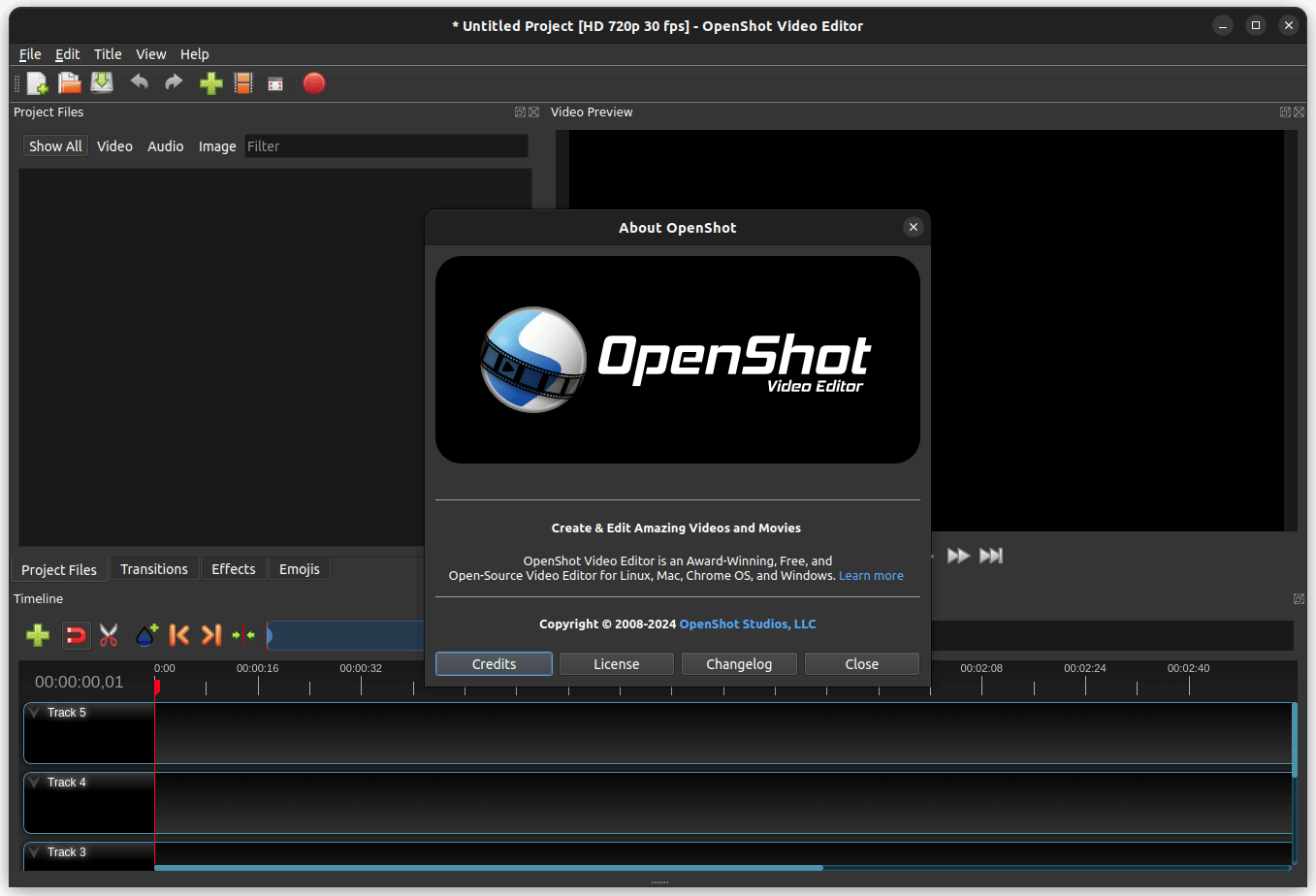Click the Center playhead on timeline icon
Viewport: 1316px width, 896px height.
point(242,635)
